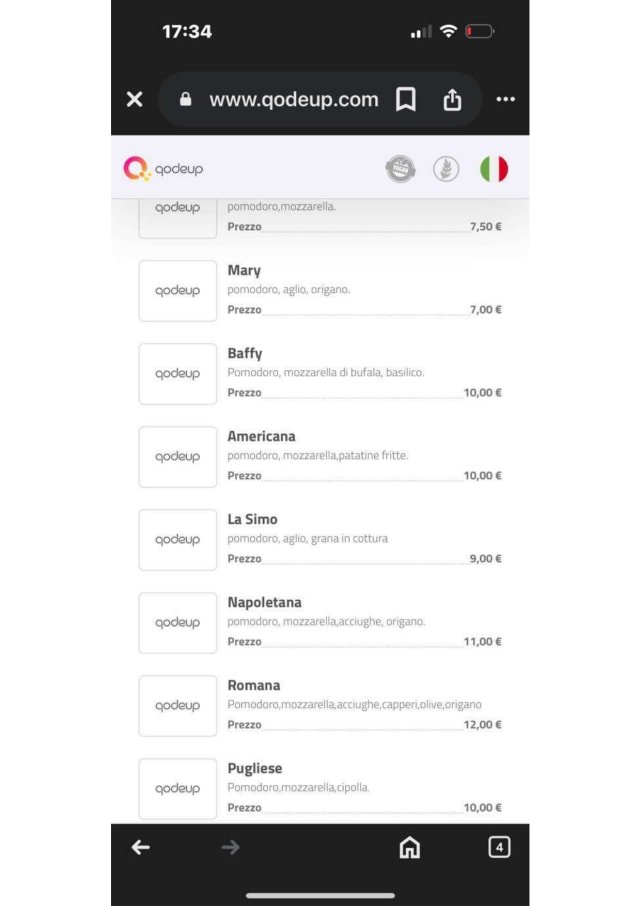Open the Pugliese pizza entry
Image resolution: width=640 pixels, height=906 pixels.
[x=254, y=768]
